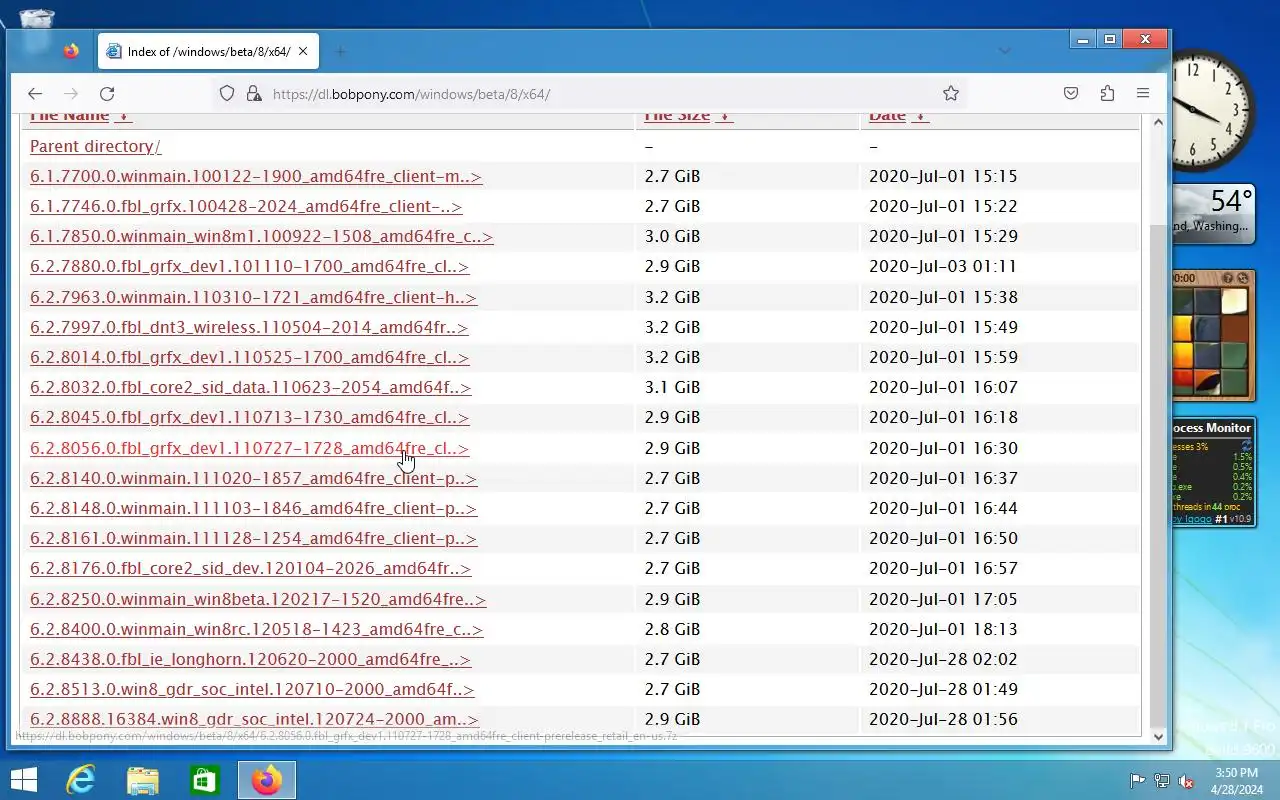Open the Store icon on the taskbar
The height and width of the screenshot is (800, 1280).
click(204, 780)
